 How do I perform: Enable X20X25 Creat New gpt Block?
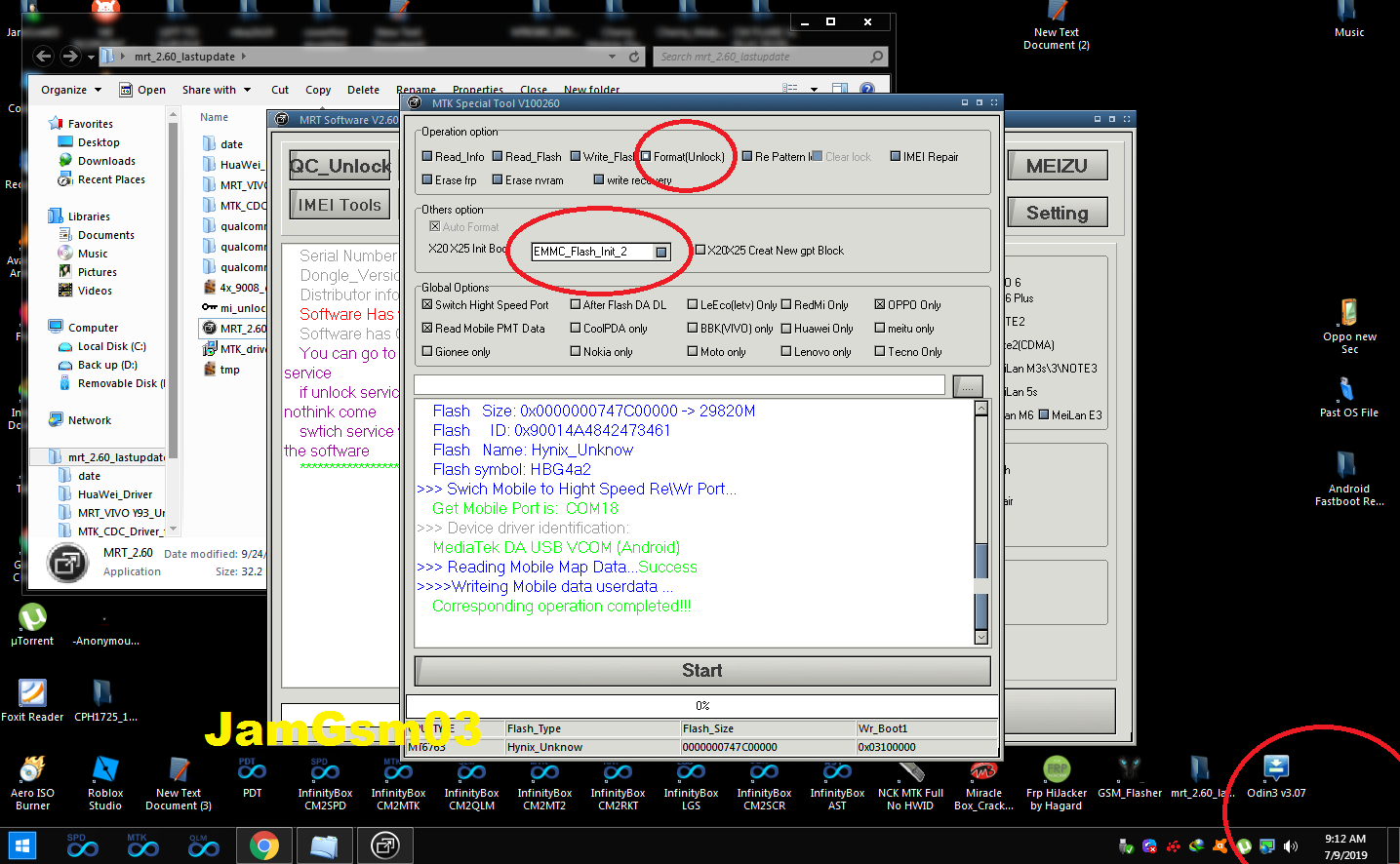700,250
